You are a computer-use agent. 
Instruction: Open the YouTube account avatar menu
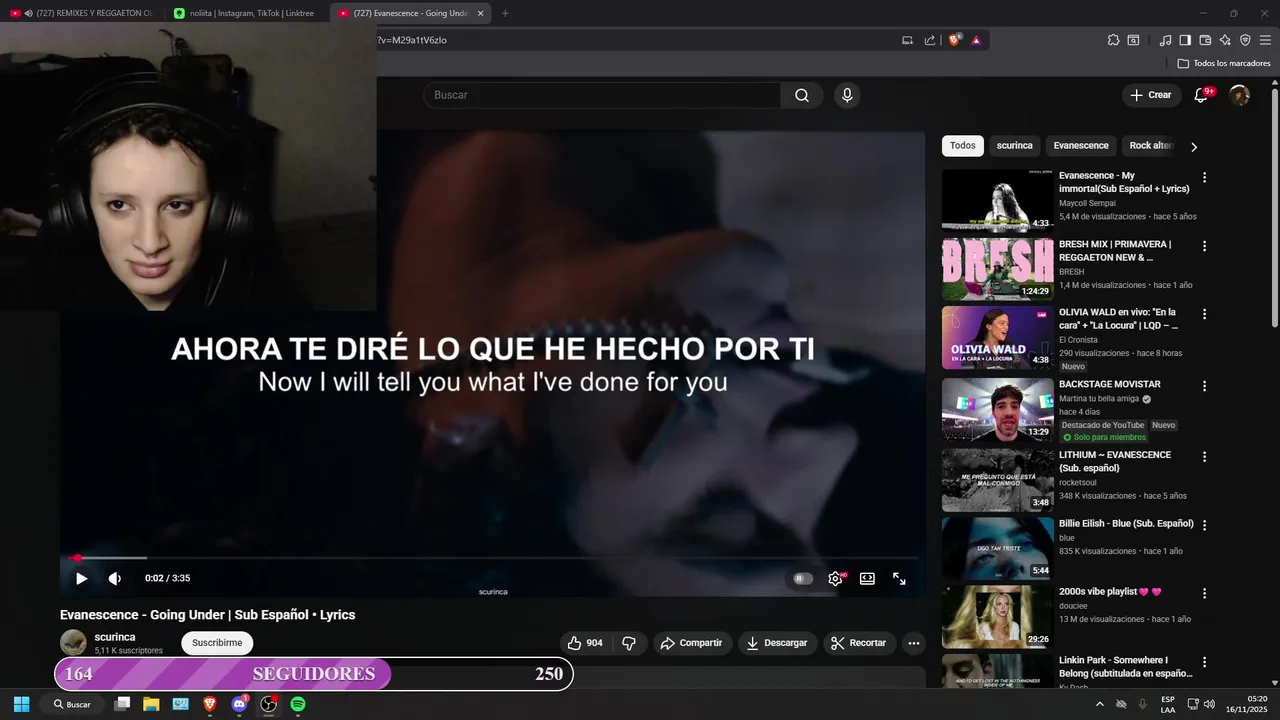pos(1240,95)
